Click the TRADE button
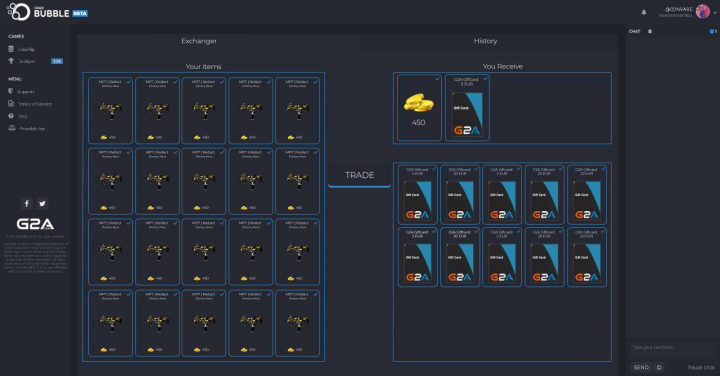 pos(360,175)
